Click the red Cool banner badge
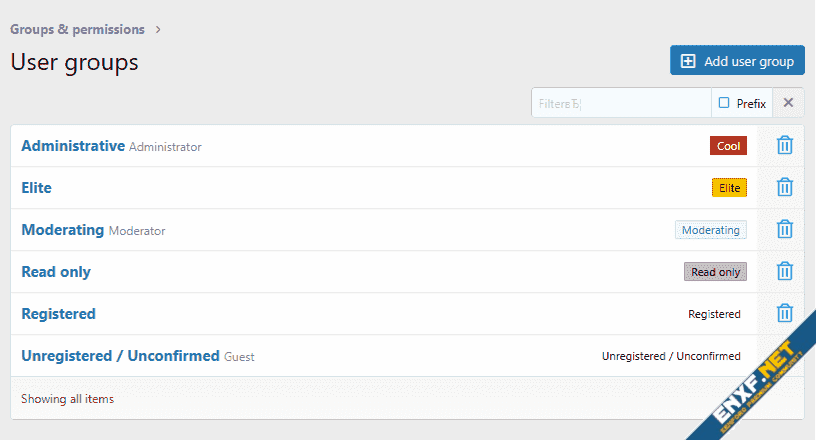The width and height of the screenshot is (816, 440). 729,146
